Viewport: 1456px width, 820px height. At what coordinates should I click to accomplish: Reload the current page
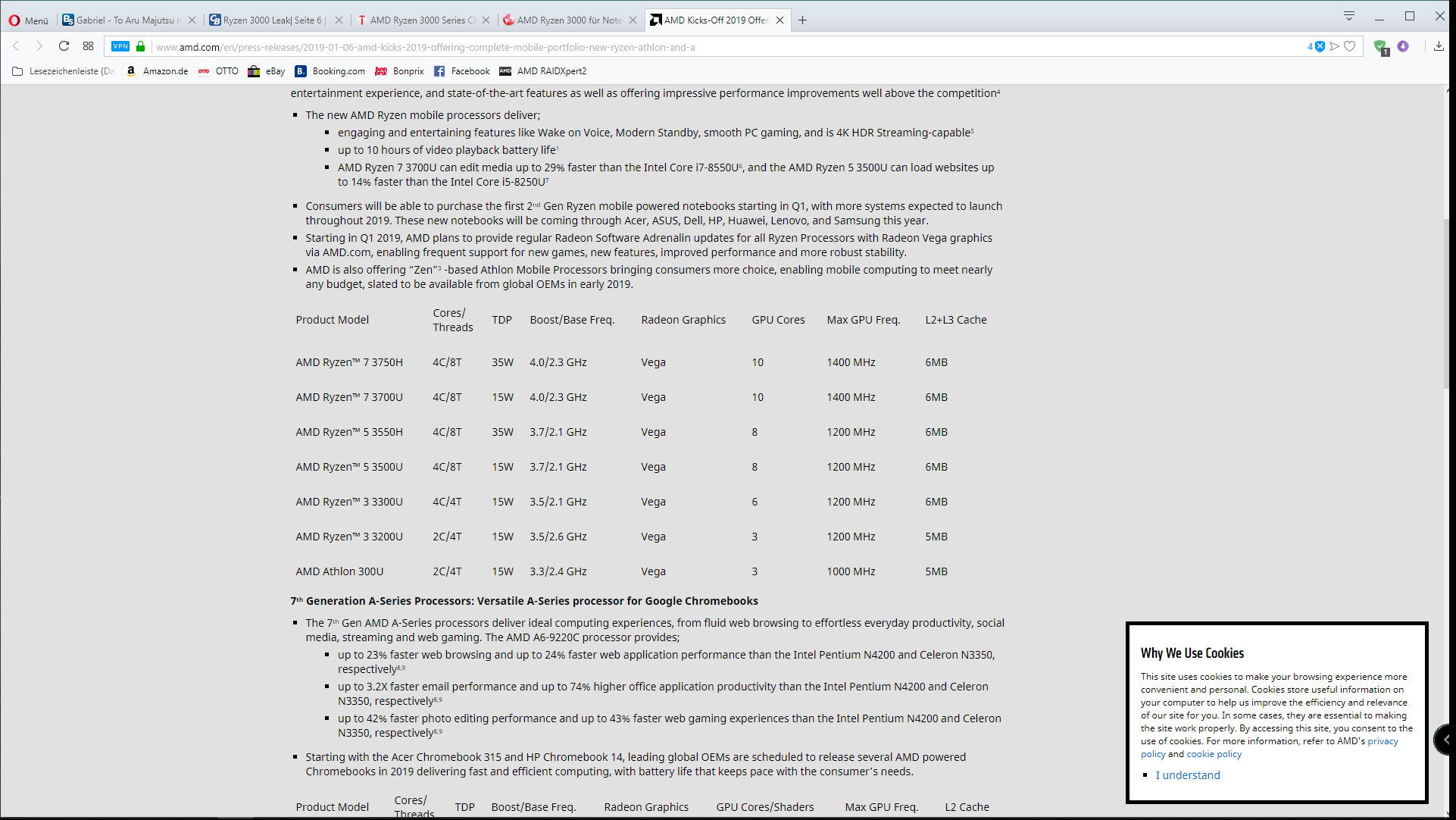[64, 46]
